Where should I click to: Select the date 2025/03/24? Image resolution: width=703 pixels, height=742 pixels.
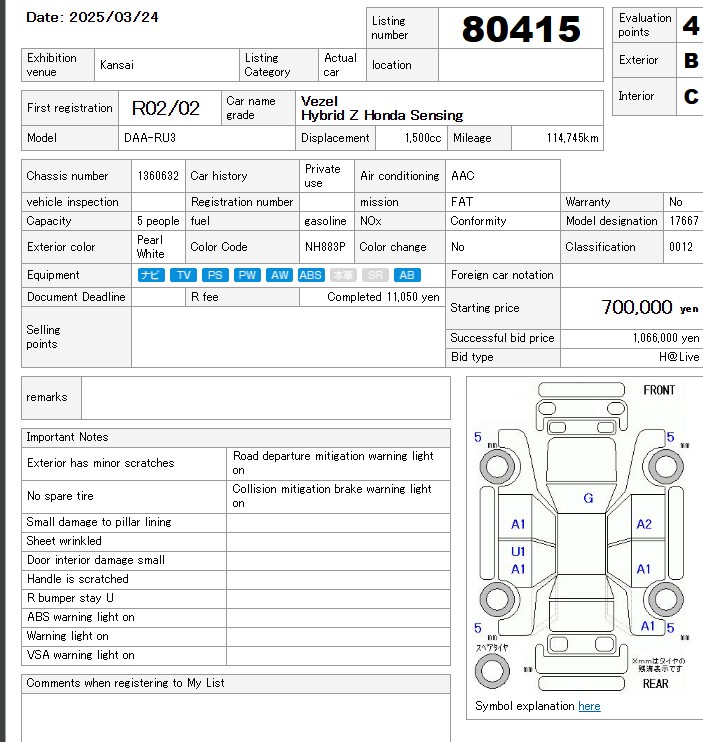pyautogui.click(x=114, y=17)
